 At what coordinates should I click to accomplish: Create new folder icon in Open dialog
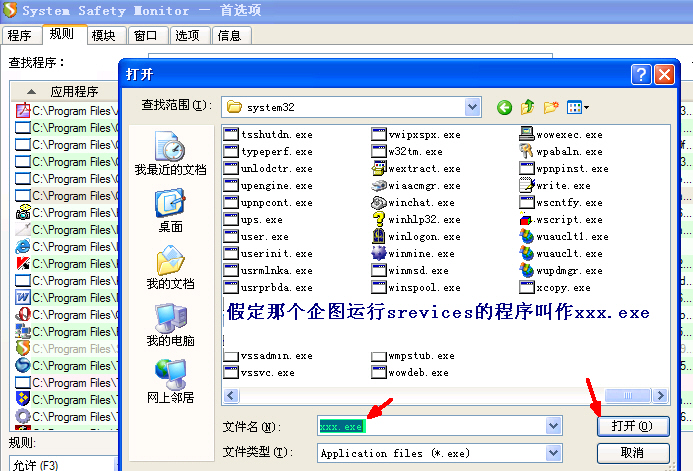(x=551, y=107)
